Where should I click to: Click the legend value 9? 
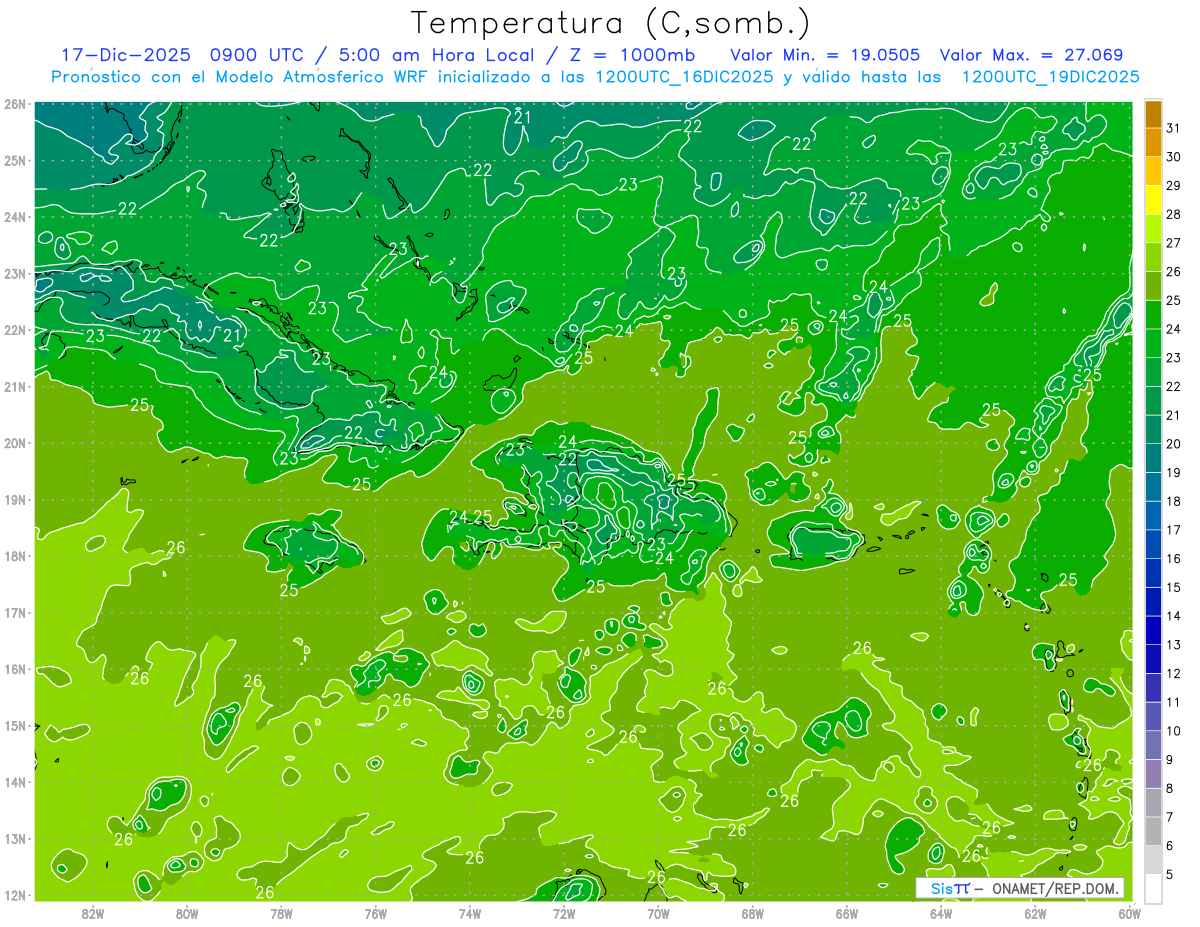coord(1170,760)
